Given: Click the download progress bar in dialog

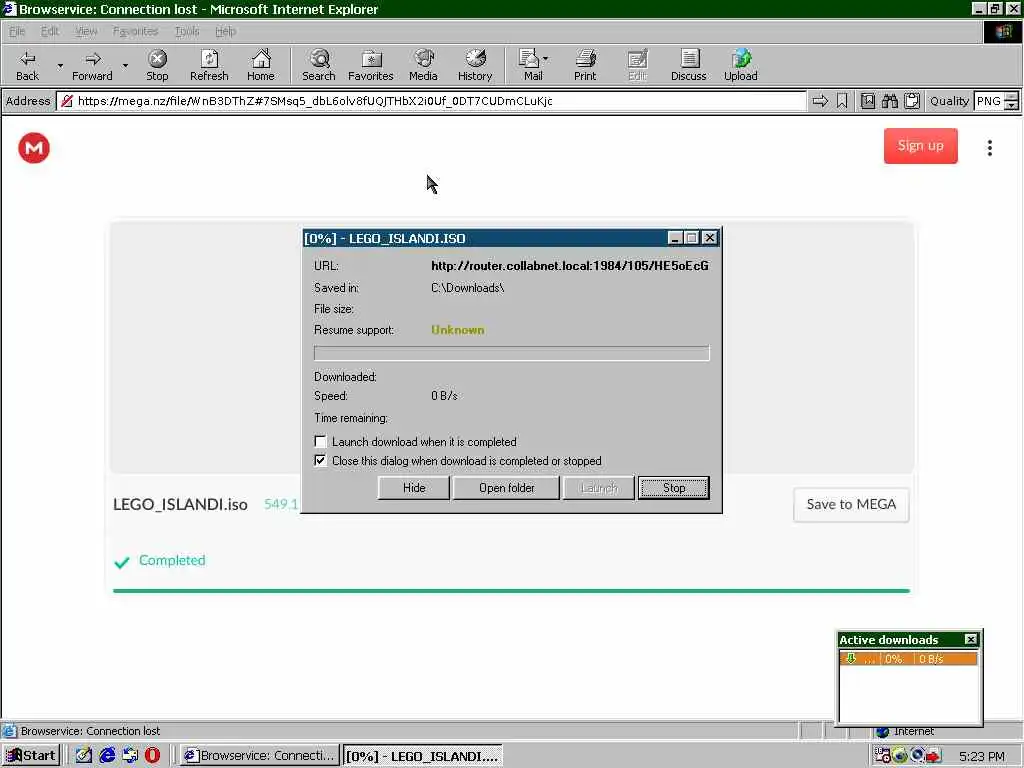Looking at the screenshot, I should tap(511, 353).
